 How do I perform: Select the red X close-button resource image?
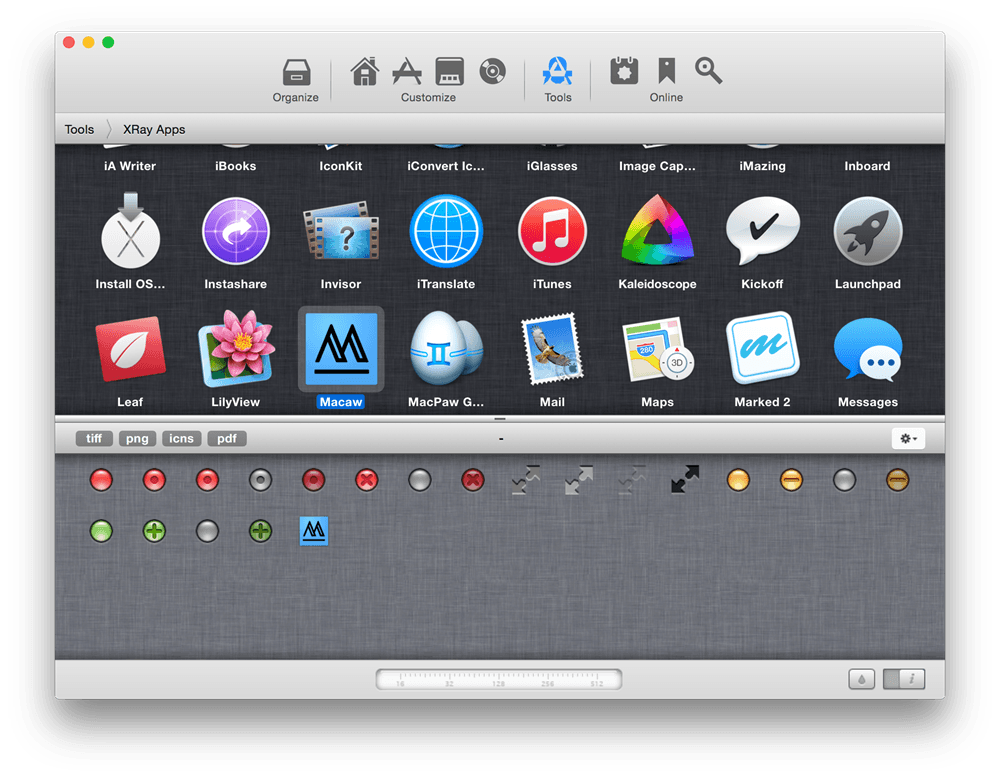(x=367, y=480)
